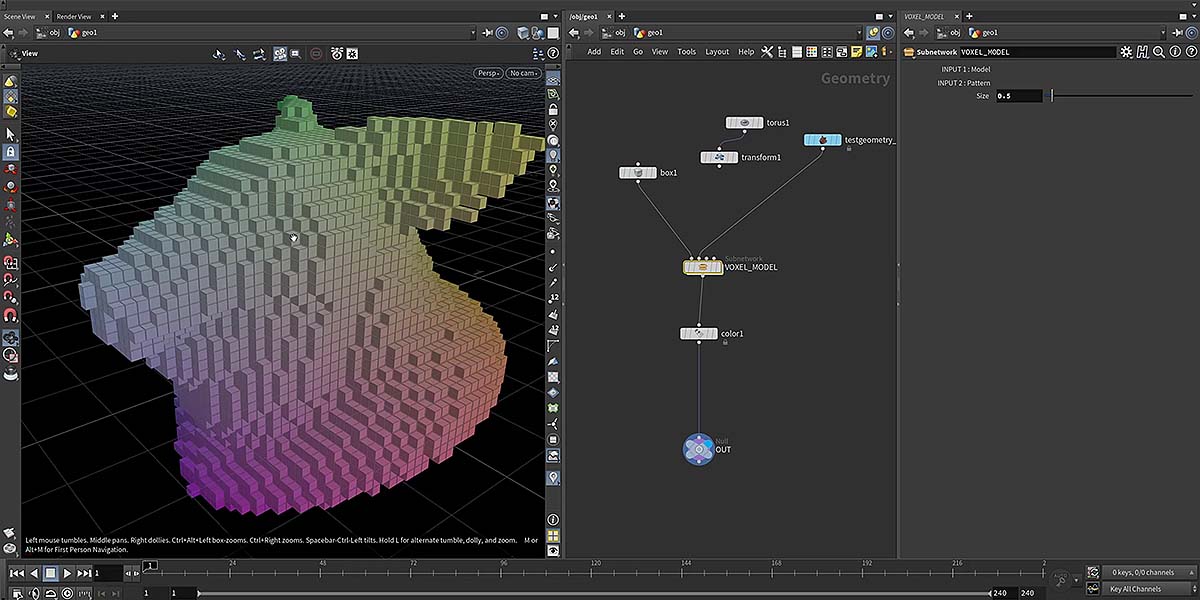The height and width of the screenshot is (600, 1200).
Task: Click the transform1 node label
Action: (x=761, y=158)
